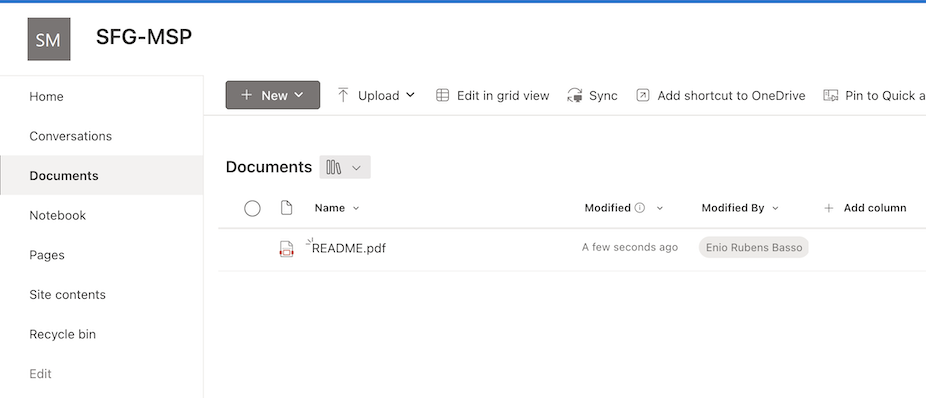This screenshot has height=398, width=926.
Task: Expand the Documents library view switcher
Action: (345, 167)
